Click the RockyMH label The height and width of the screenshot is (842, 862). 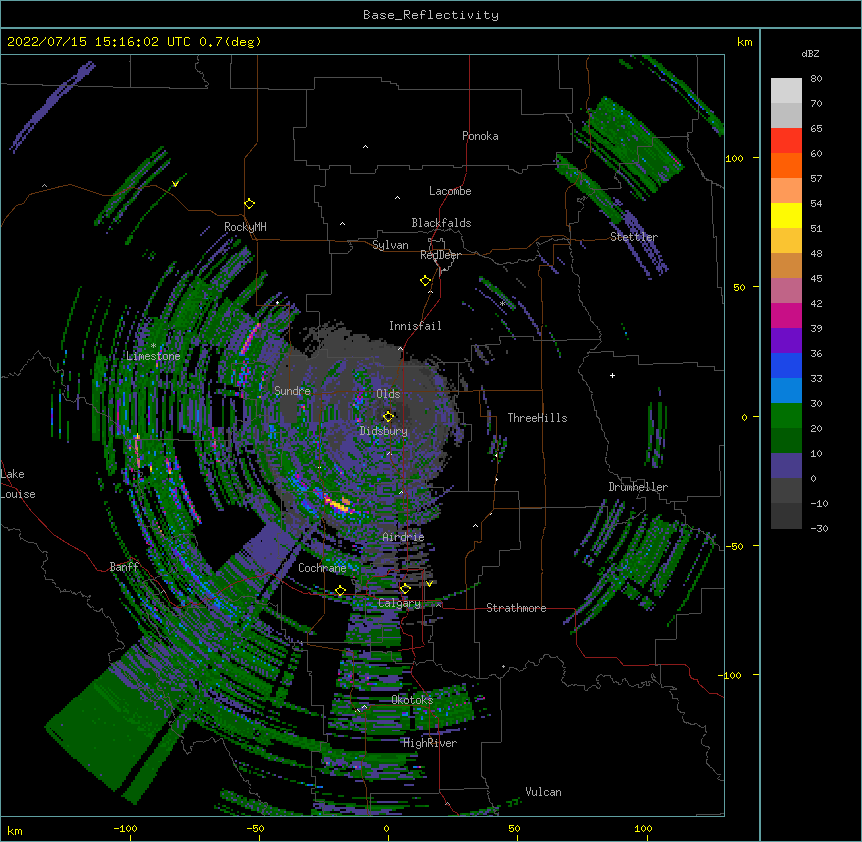pyautogui.click(x=245, y=227)
